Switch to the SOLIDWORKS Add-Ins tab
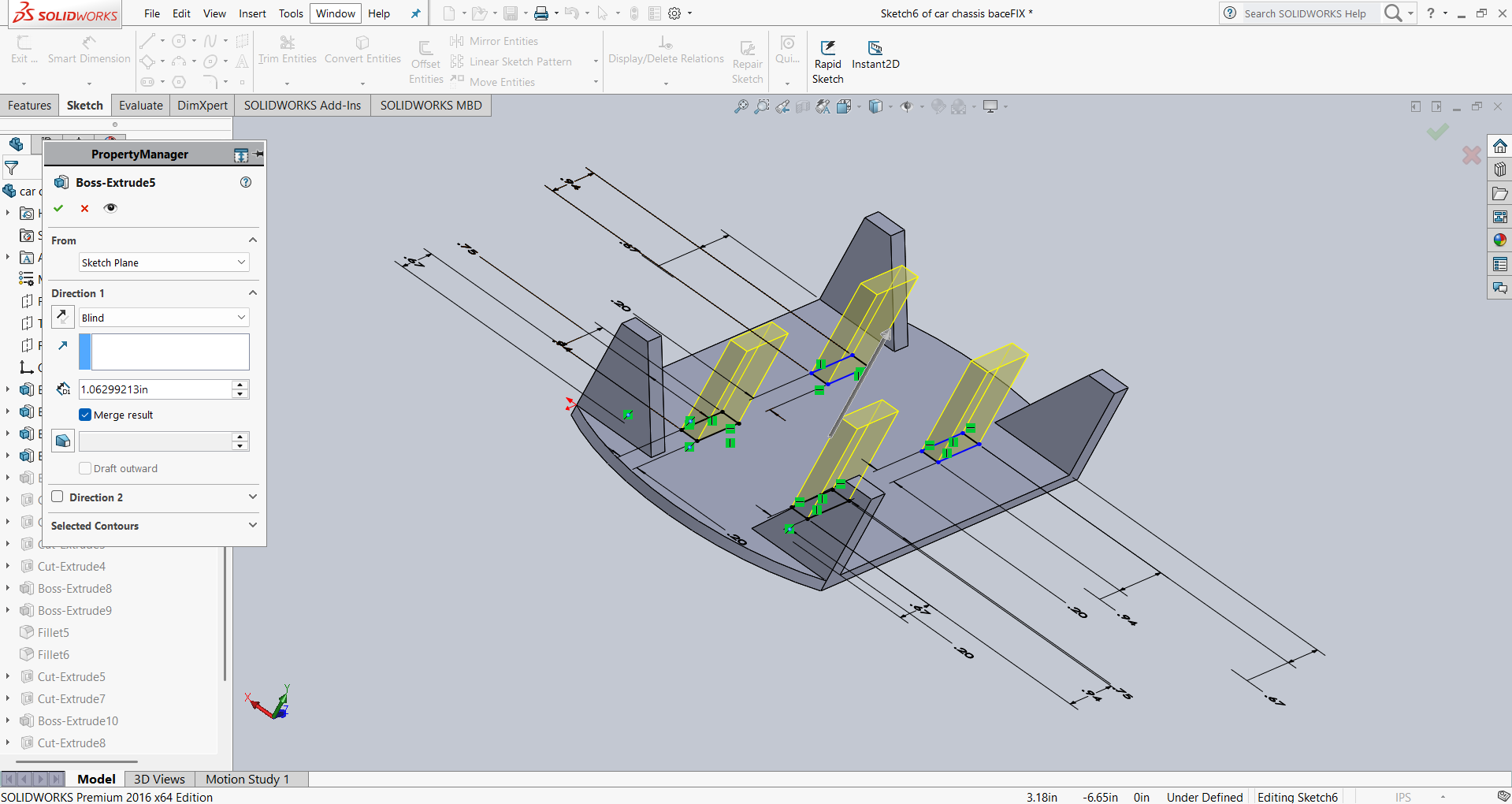This screenshot has width=1512, height=804. 303,106
